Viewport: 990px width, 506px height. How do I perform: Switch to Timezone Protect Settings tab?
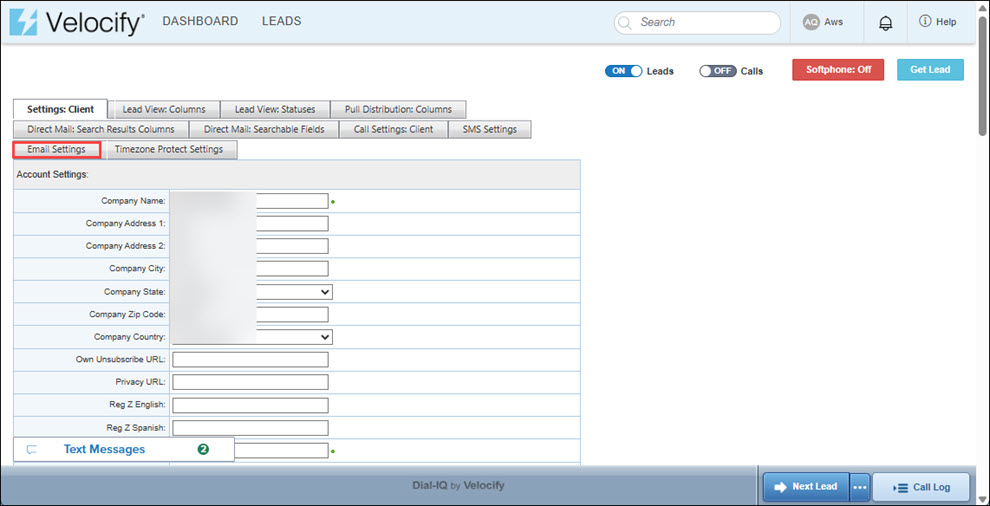tap(169, 149)
